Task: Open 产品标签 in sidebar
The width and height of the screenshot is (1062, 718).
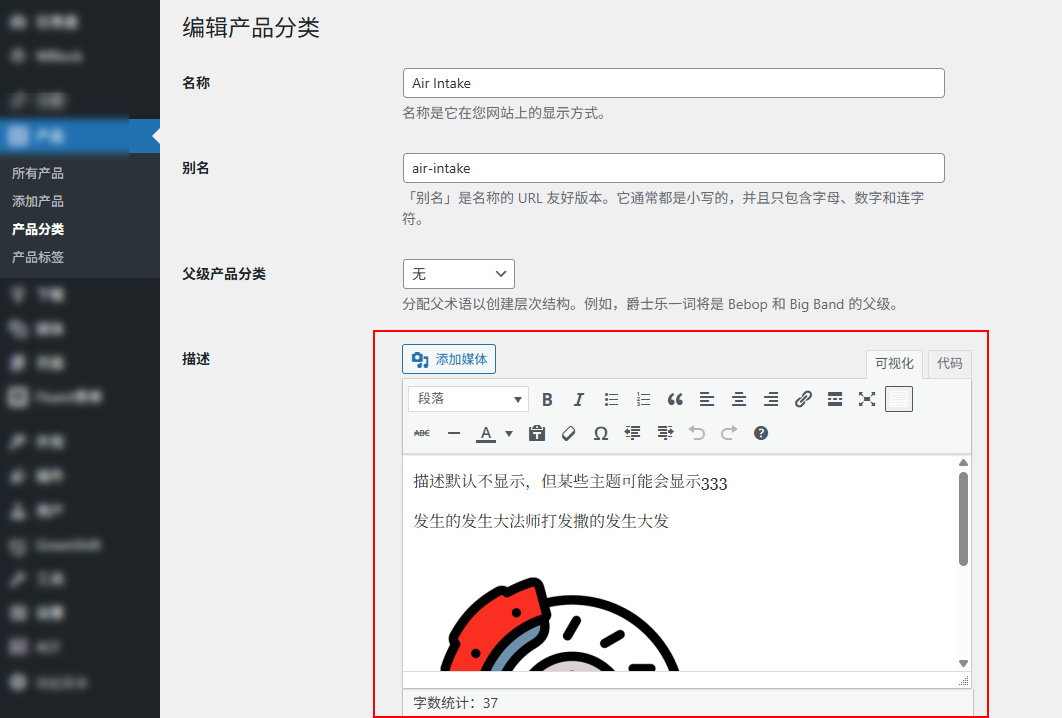Action: pyautogui.click(x=38, y=257)
